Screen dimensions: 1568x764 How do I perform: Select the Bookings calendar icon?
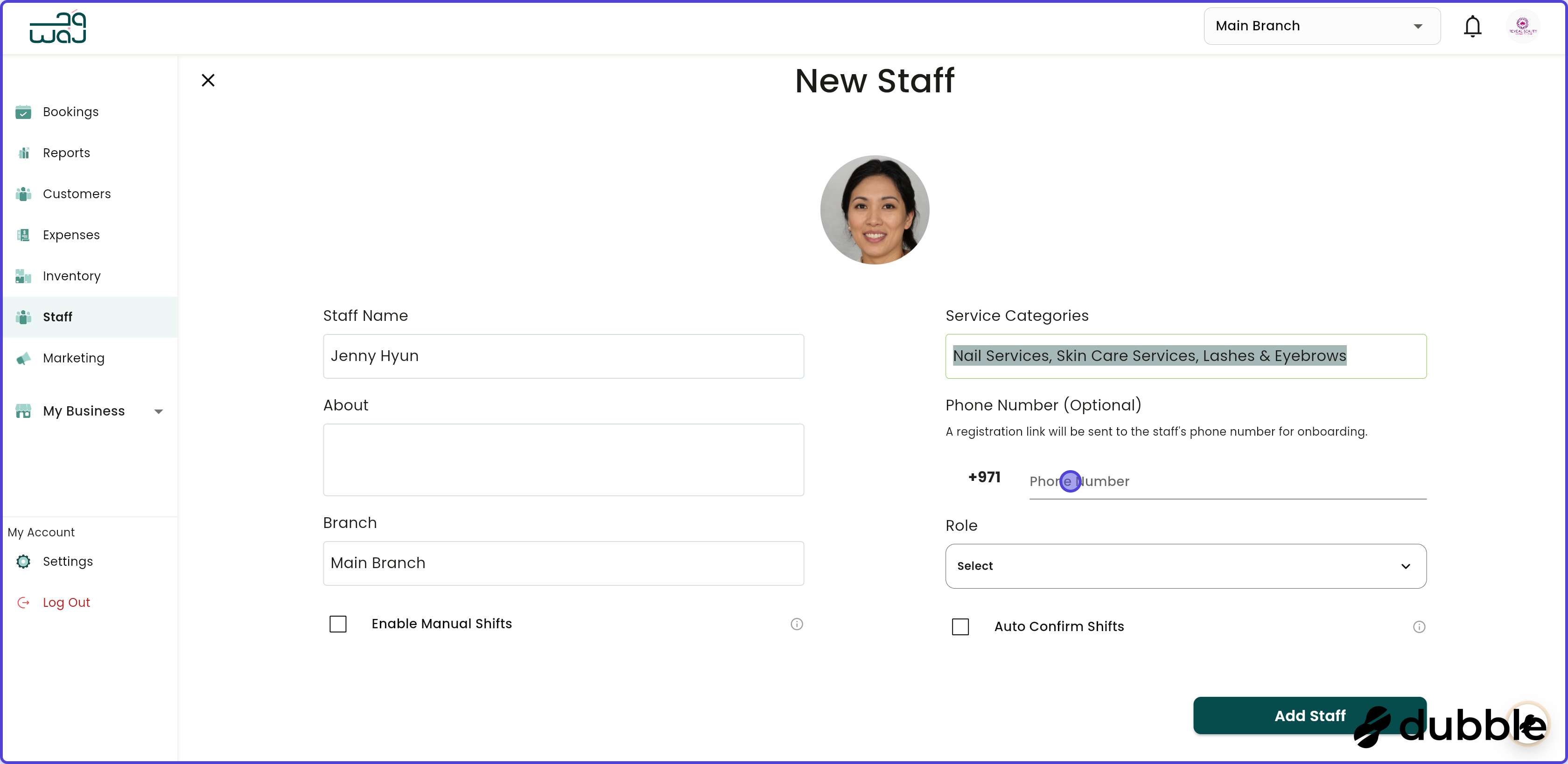click(x=22, y=112)
